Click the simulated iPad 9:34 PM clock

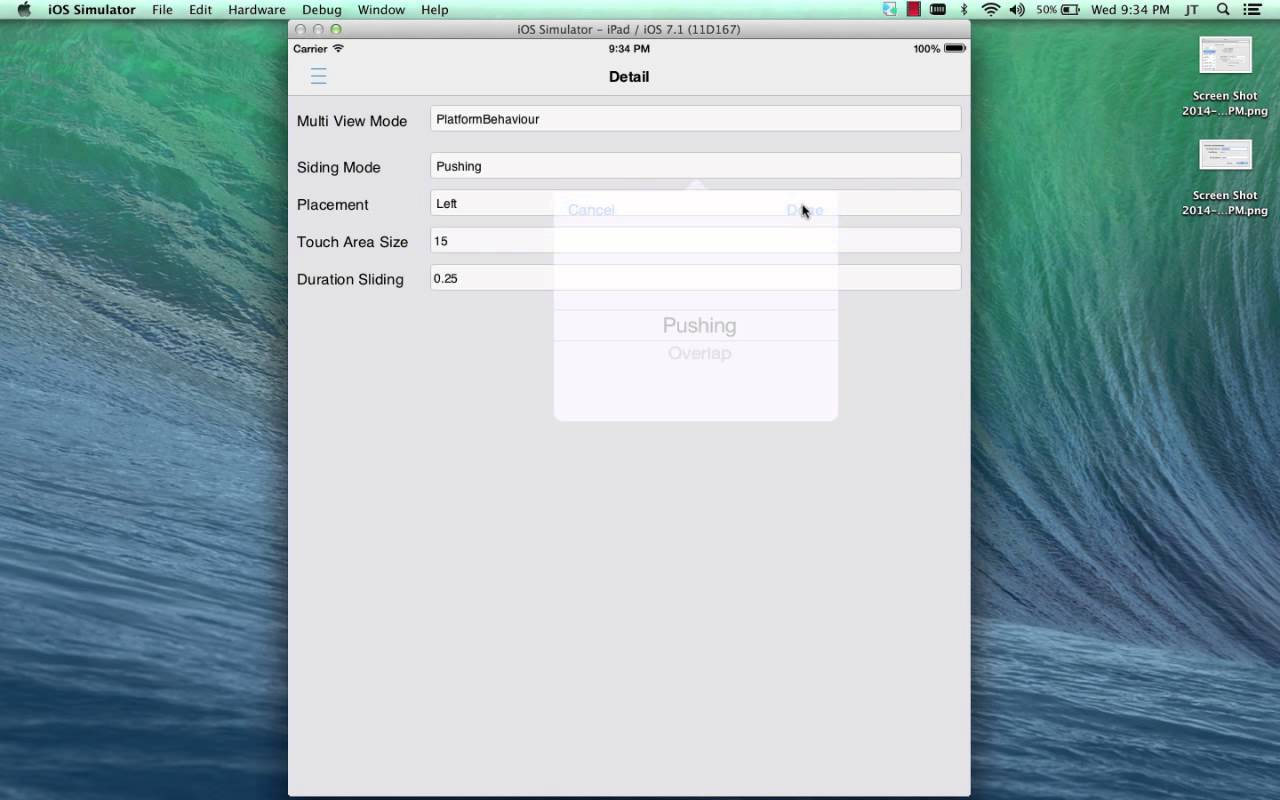629,48
